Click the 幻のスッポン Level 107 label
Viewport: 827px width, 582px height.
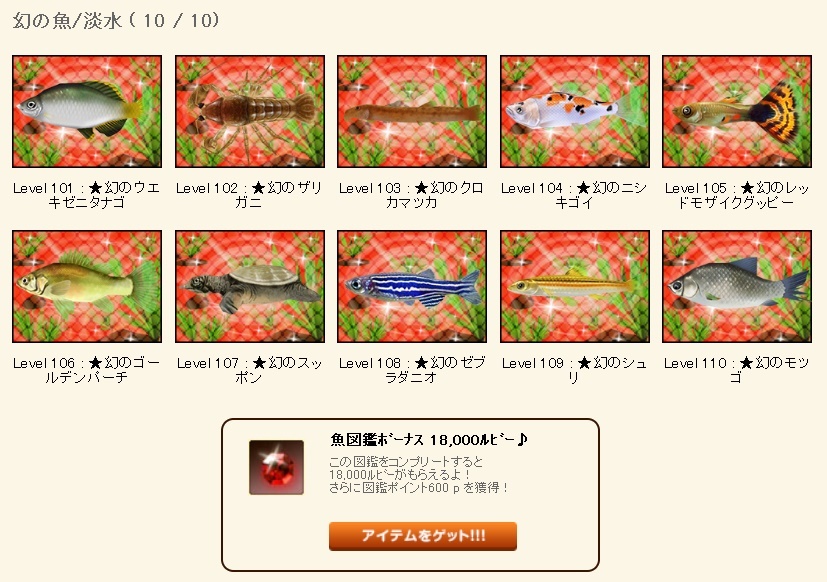pos(249,370)
